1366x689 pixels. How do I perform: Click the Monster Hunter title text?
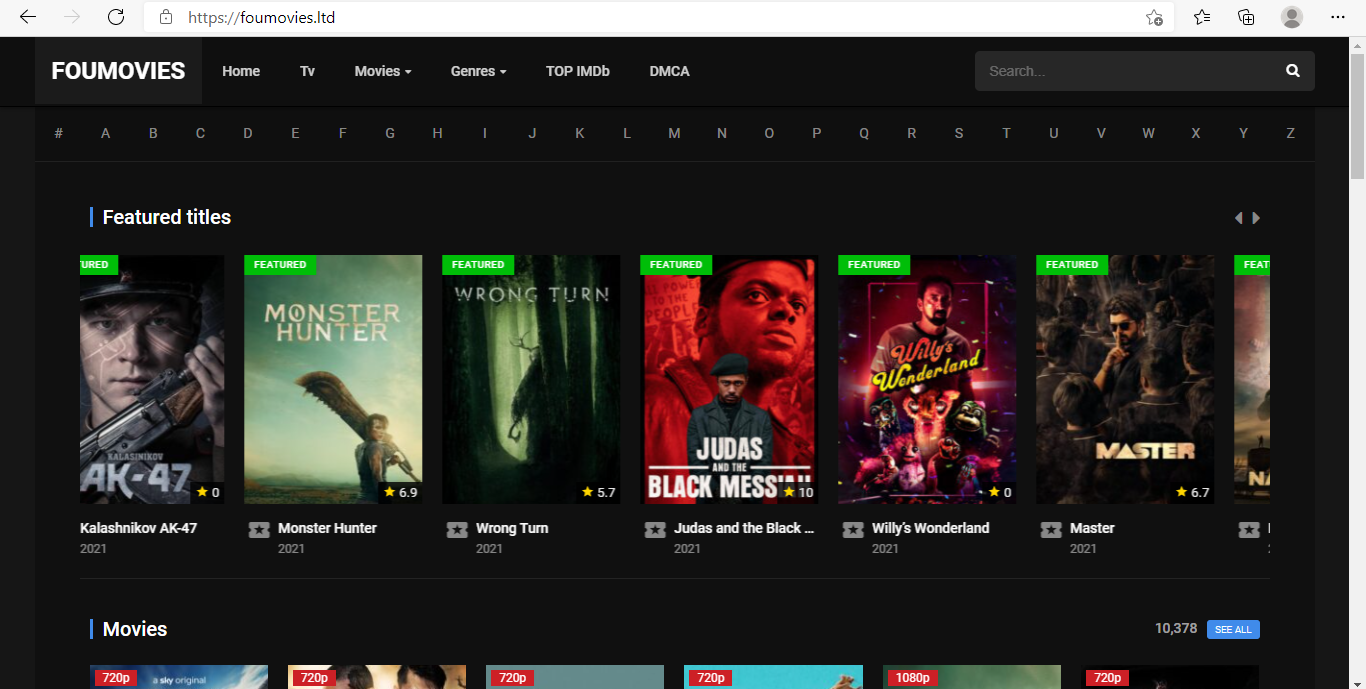(327, 528)
